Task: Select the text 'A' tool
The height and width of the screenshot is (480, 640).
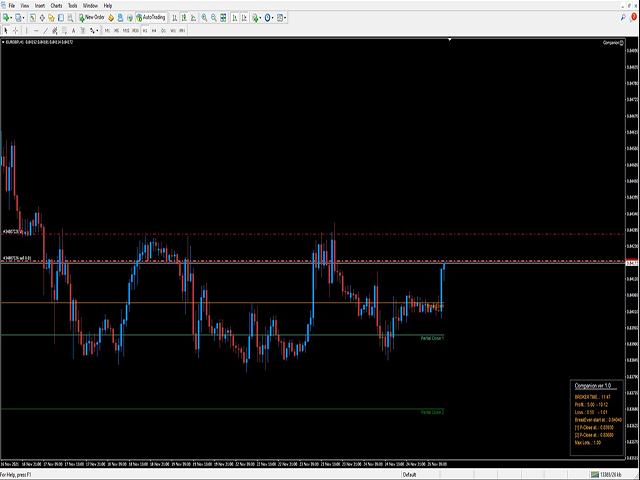Action: (x=73, y=30)
